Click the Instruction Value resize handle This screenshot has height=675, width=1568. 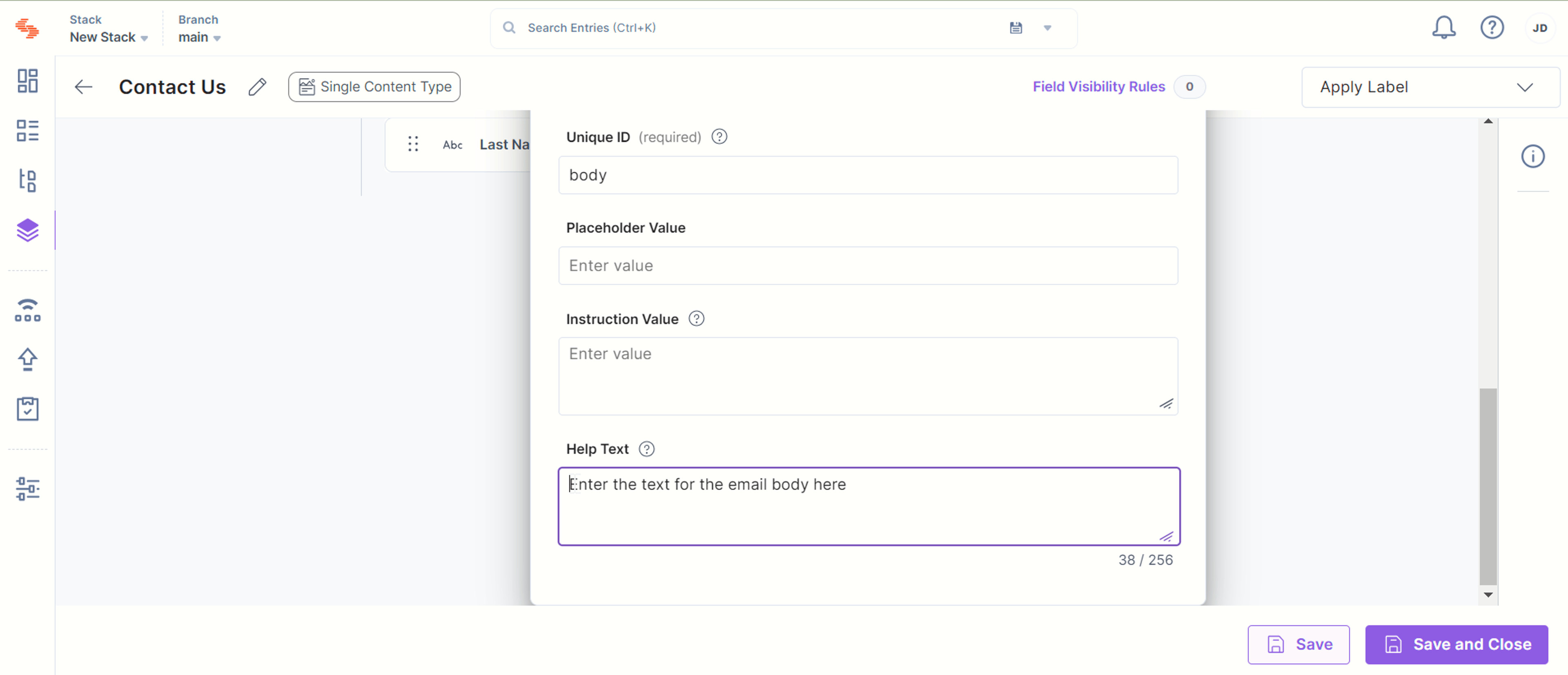[x=1166, y=404]
